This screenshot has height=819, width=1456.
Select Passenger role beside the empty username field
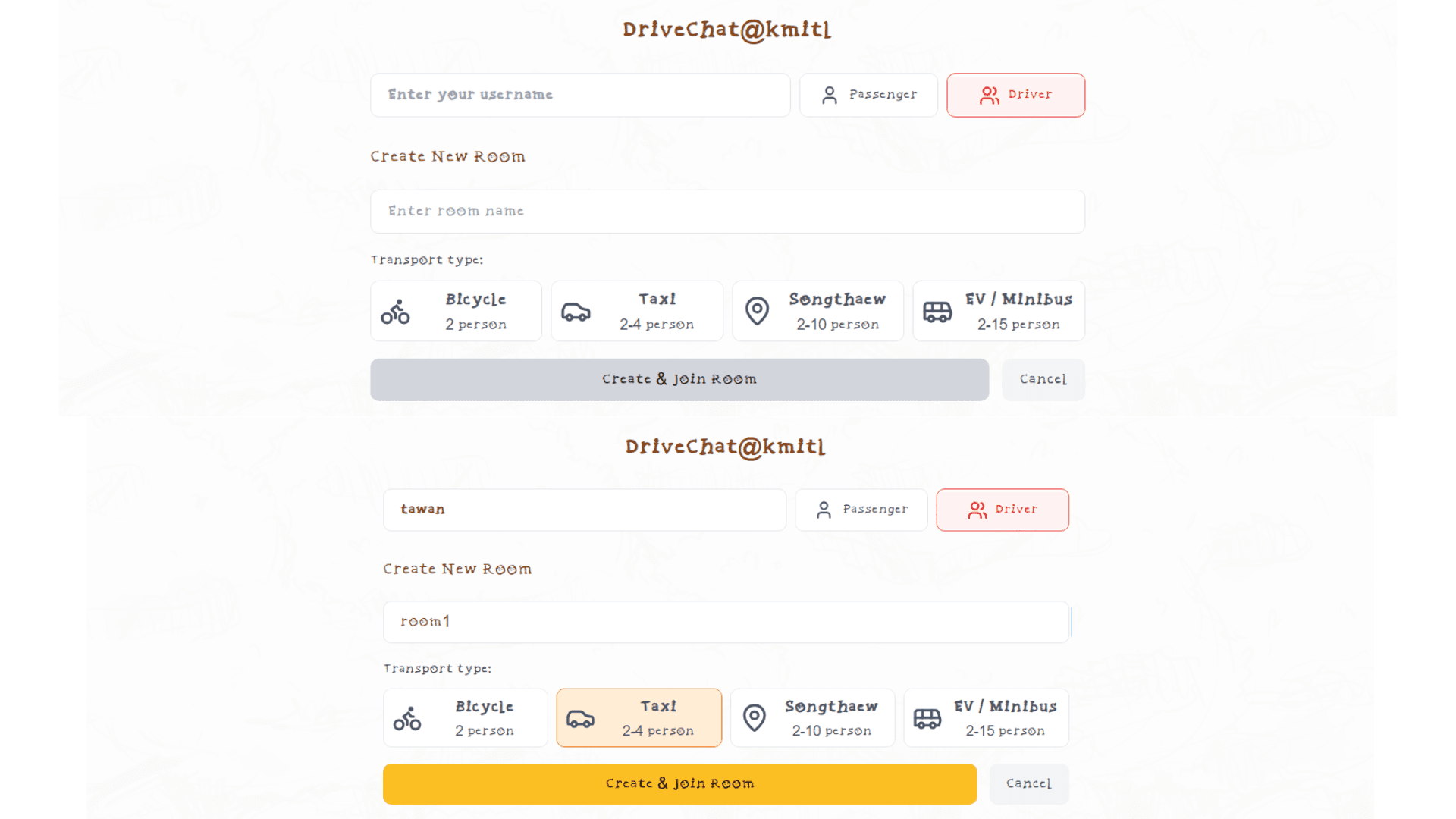point(868,95)
